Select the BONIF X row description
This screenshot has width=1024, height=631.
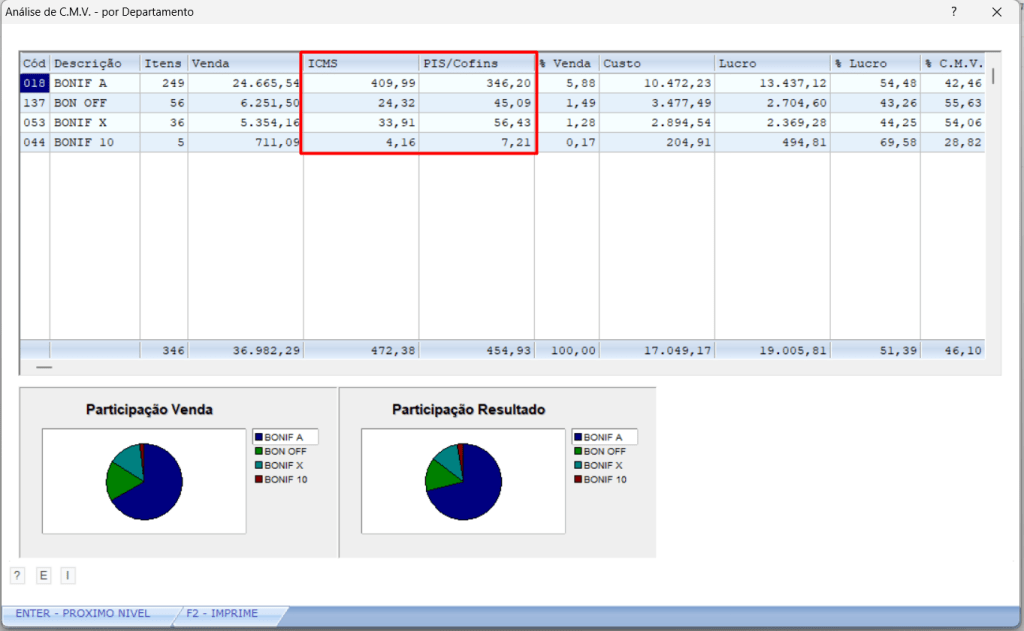tap(94, 123)
